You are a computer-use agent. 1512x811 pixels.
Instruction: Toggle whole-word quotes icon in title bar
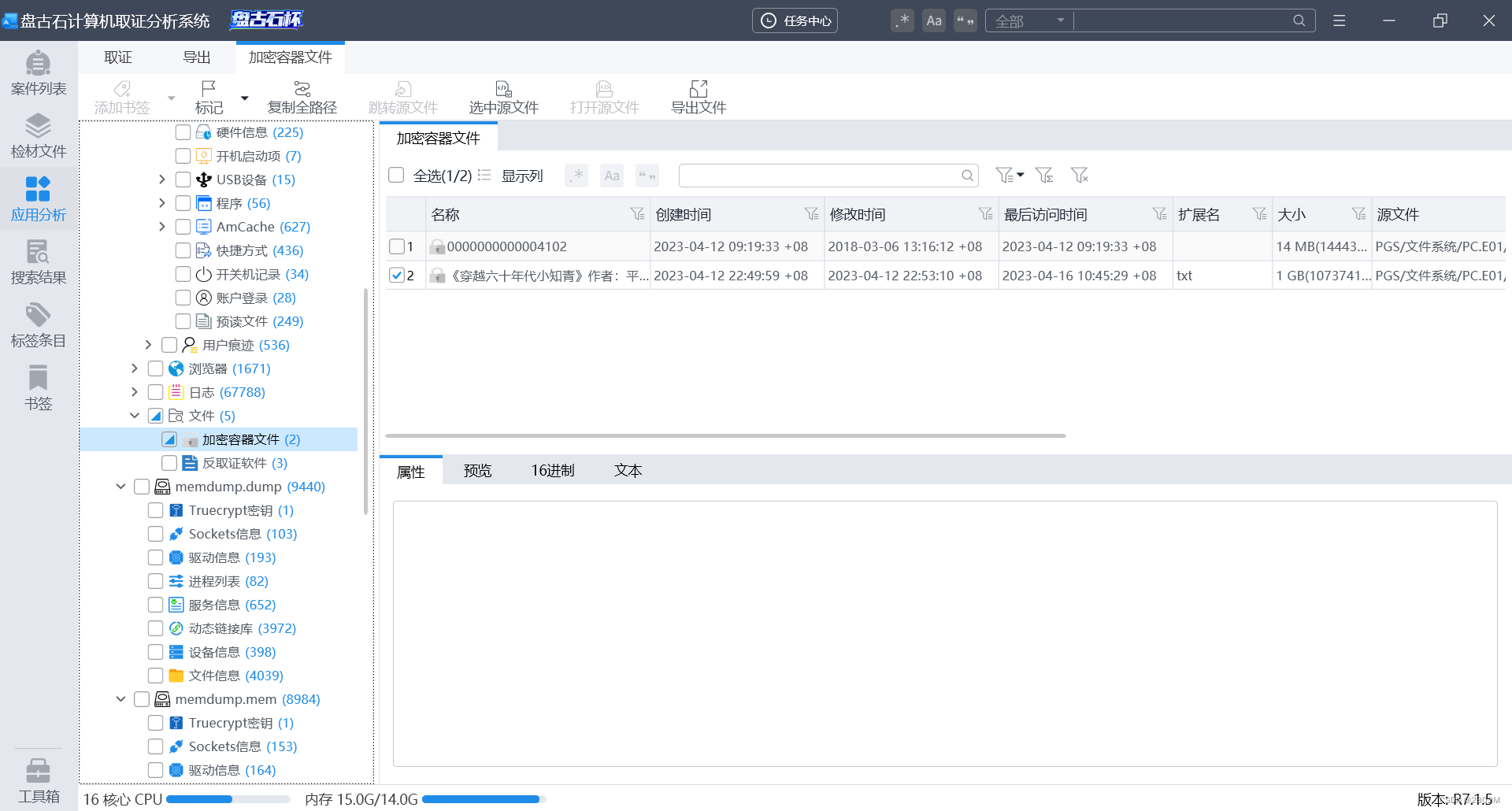(965, 20)
